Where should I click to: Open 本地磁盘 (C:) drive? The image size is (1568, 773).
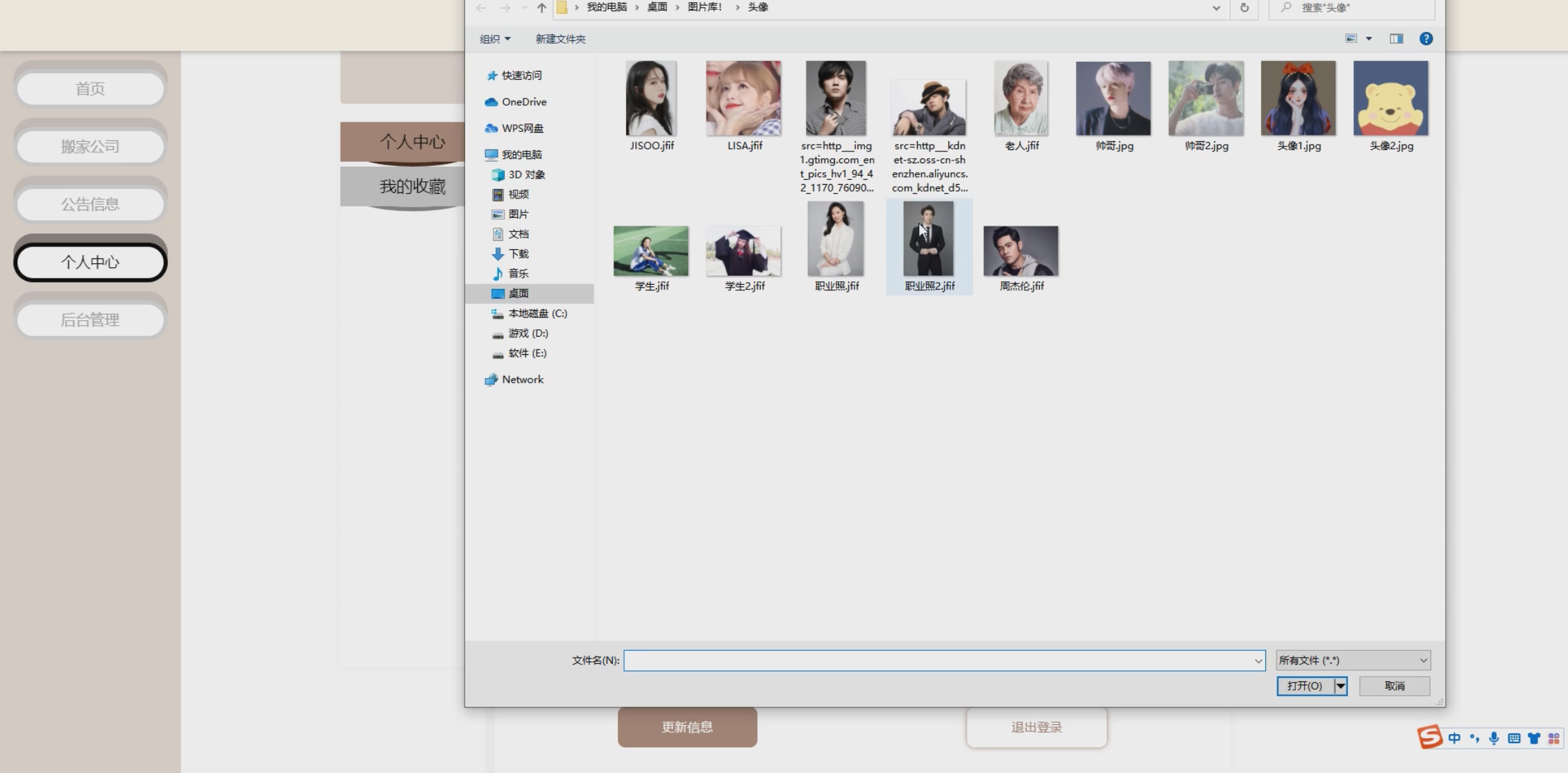(529, 314)
